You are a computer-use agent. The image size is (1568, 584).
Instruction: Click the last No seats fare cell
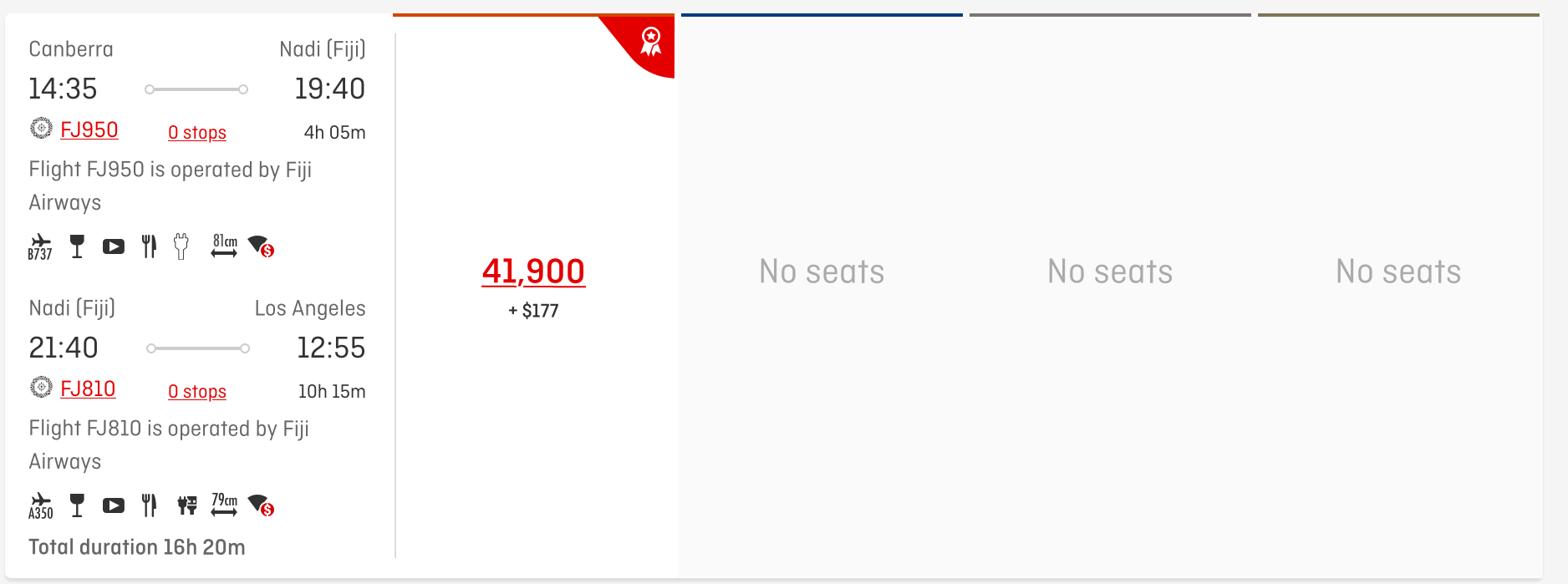point(1398,272)
